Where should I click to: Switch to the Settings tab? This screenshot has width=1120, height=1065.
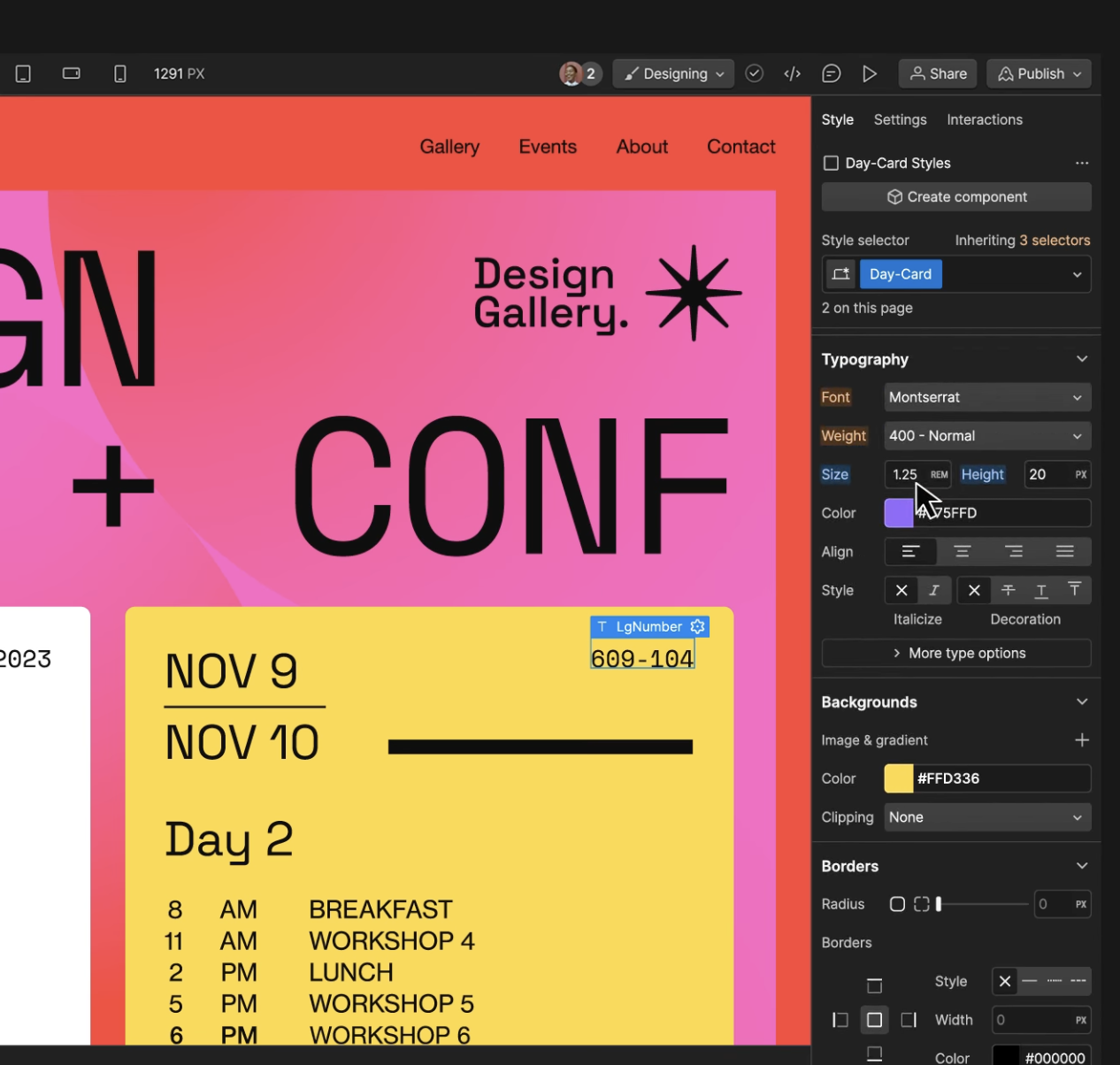pos(900,119)
